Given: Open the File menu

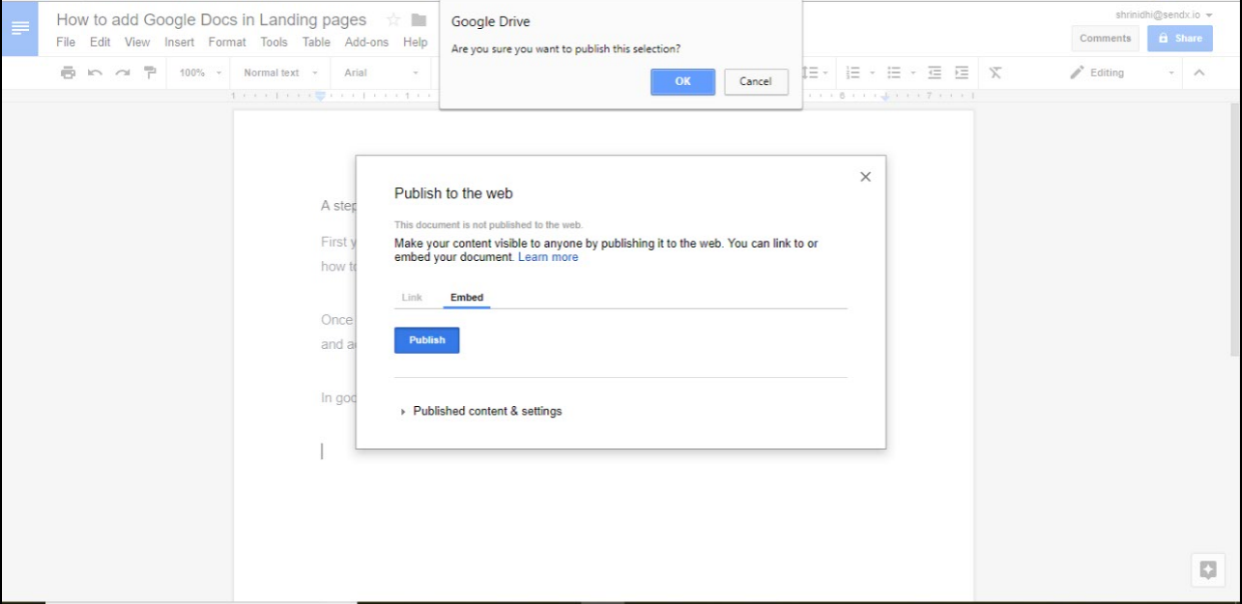Looking at the screenshot, I should click(66, 42).
